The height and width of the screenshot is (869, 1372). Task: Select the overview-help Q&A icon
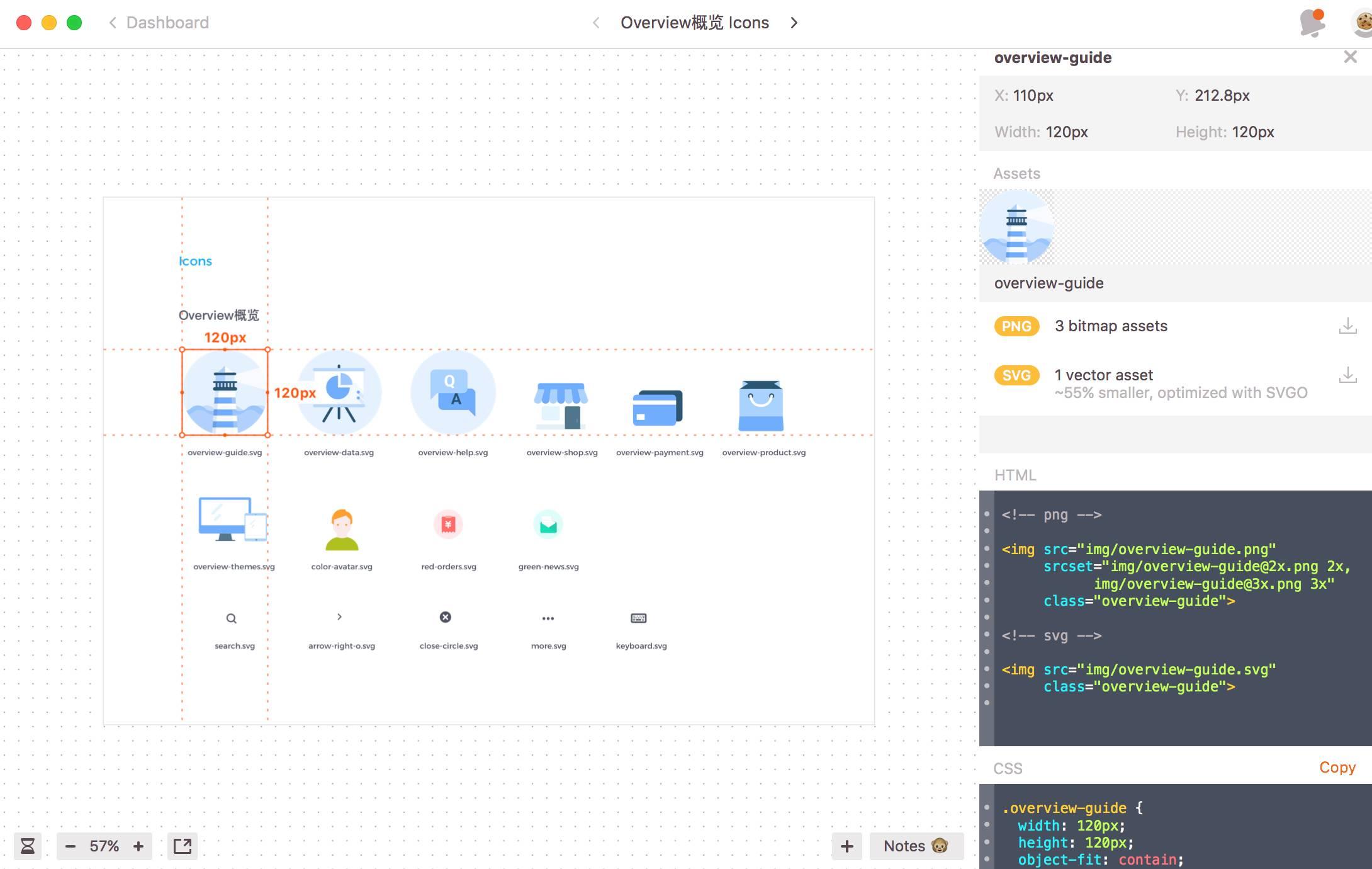(x=453, y=393)
